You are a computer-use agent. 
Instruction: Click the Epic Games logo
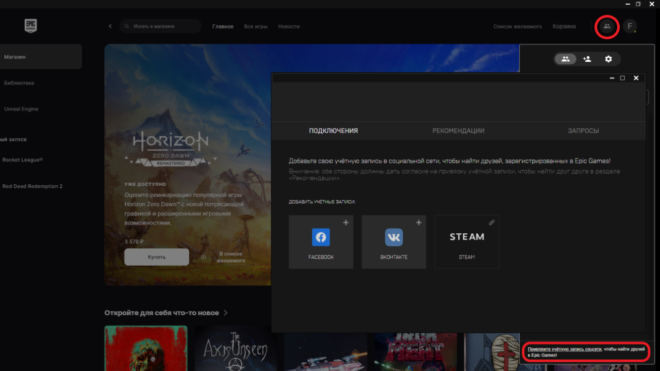30,26
